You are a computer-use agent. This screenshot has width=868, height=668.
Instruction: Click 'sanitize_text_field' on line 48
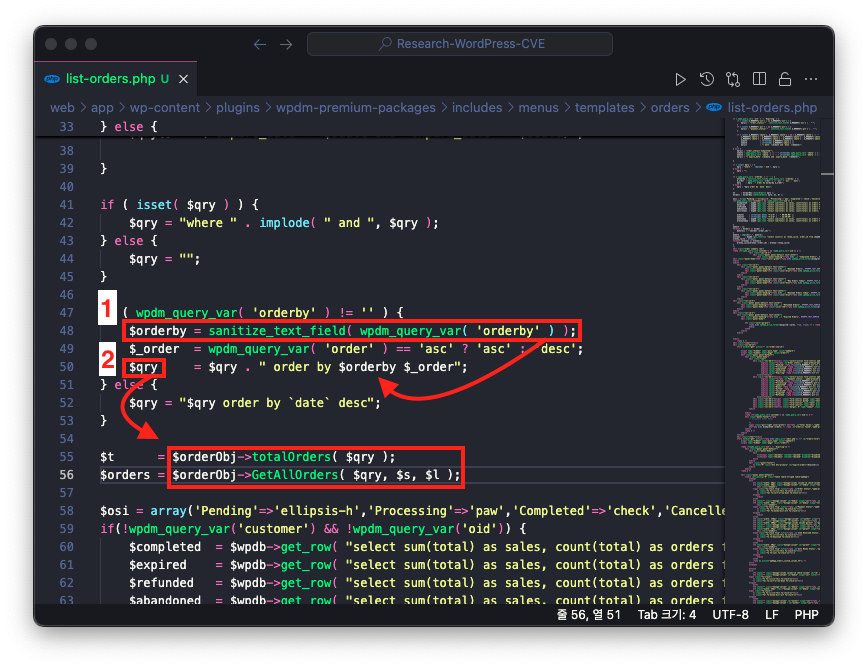click(x=277, y=331)
